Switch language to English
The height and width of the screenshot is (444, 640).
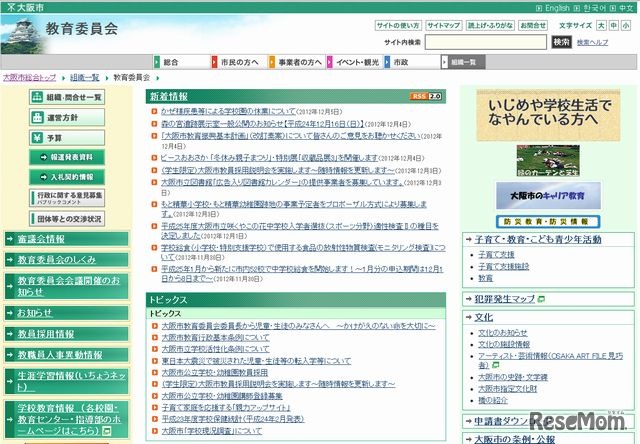[x=557, y=8]
